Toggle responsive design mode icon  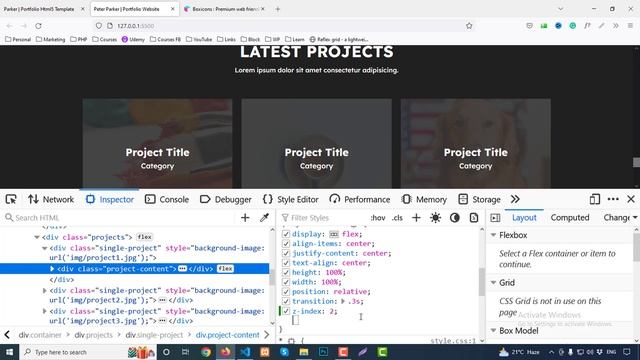[x=595, y=199]
